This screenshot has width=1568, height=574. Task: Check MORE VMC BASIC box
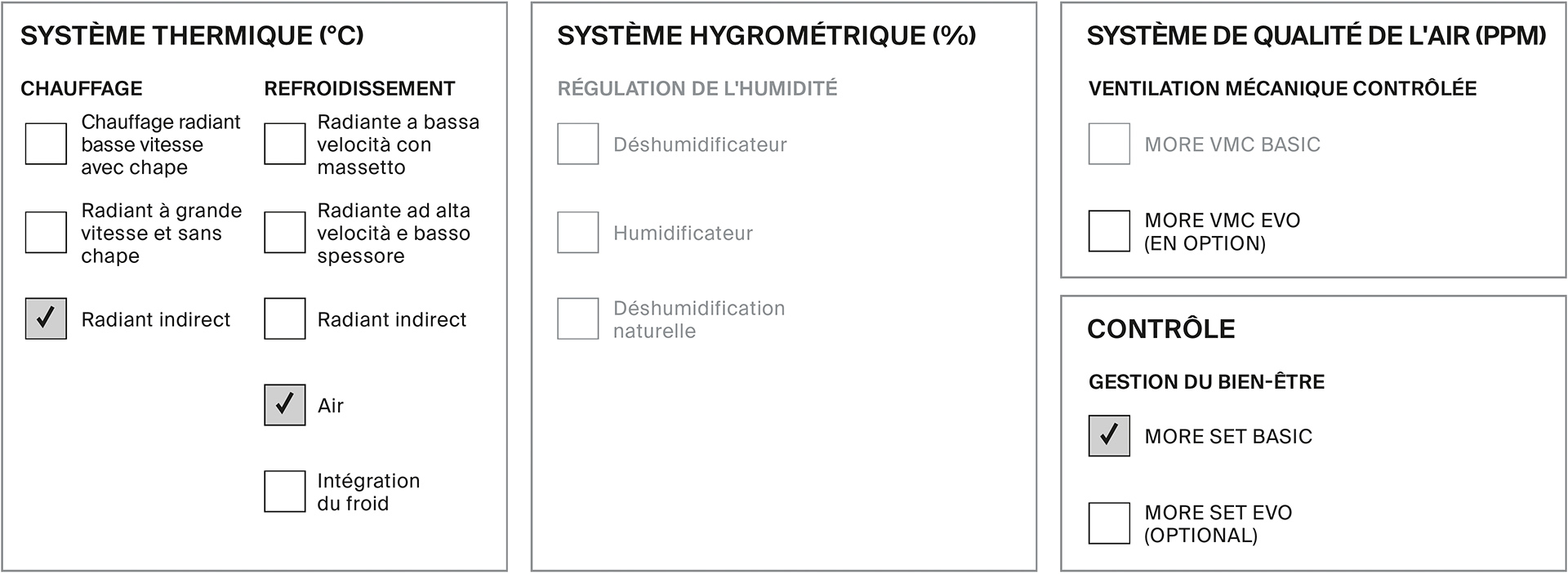click(1109, 144)
